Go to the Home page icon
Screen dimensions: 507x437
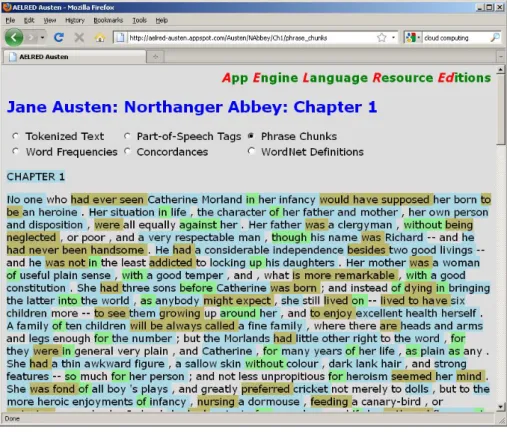click(x=100, y=38)
